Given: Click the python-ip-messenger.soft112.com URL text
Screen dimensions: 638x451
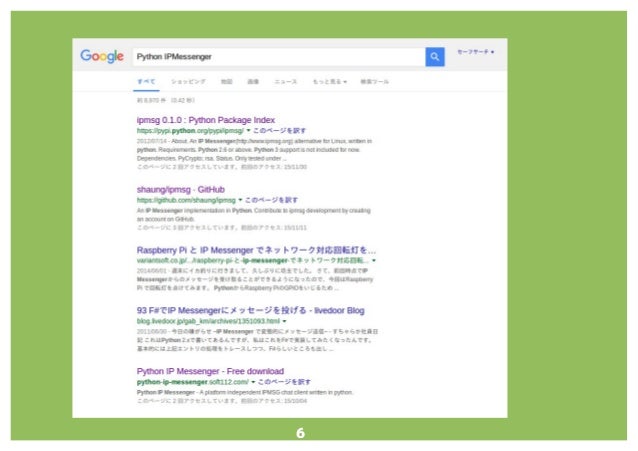Looking at the screenshot, I should [193, 382].
